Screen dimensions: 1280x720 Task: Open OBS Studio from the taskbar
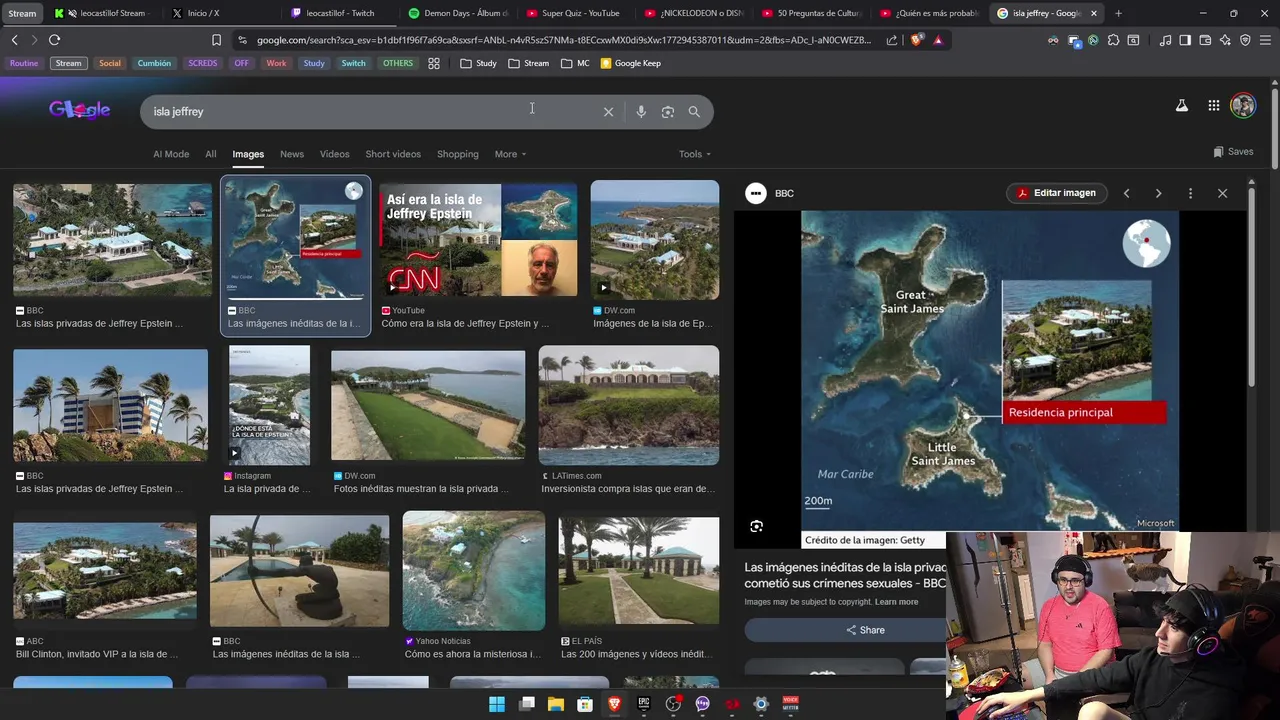pos(673,704)
